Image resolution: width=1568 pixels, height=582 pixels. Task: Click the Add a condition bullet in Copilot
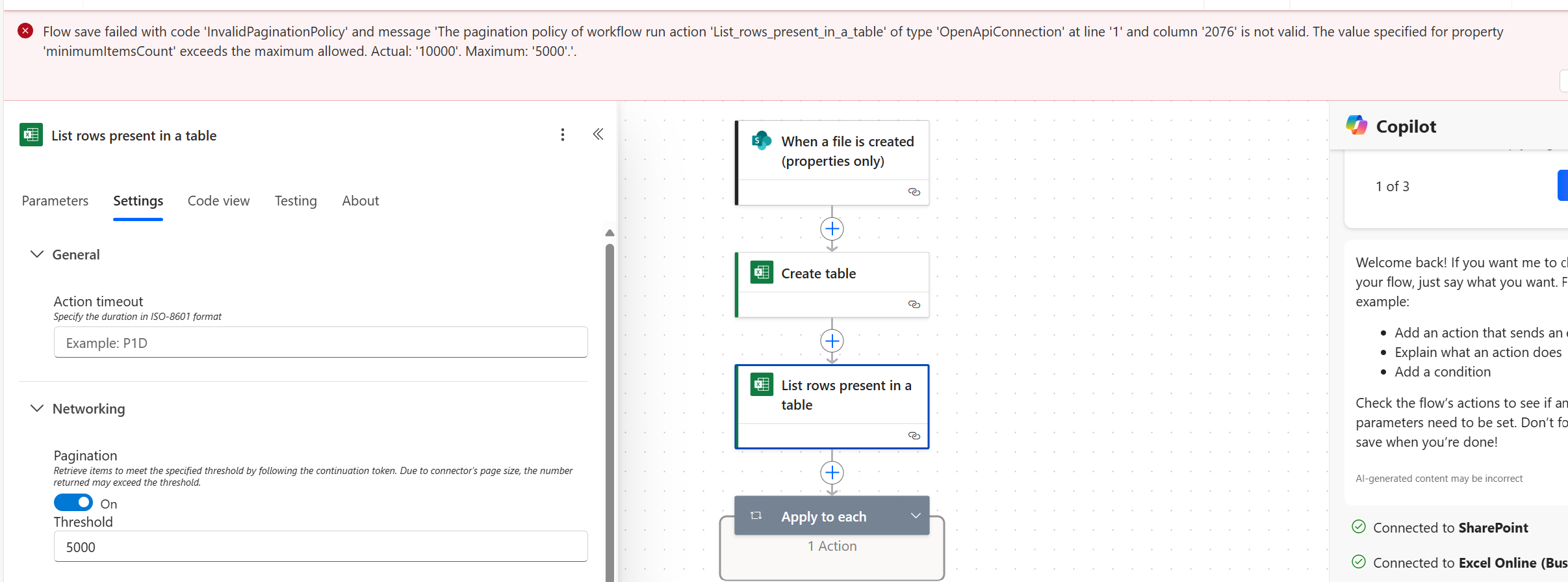[1443, 371]
